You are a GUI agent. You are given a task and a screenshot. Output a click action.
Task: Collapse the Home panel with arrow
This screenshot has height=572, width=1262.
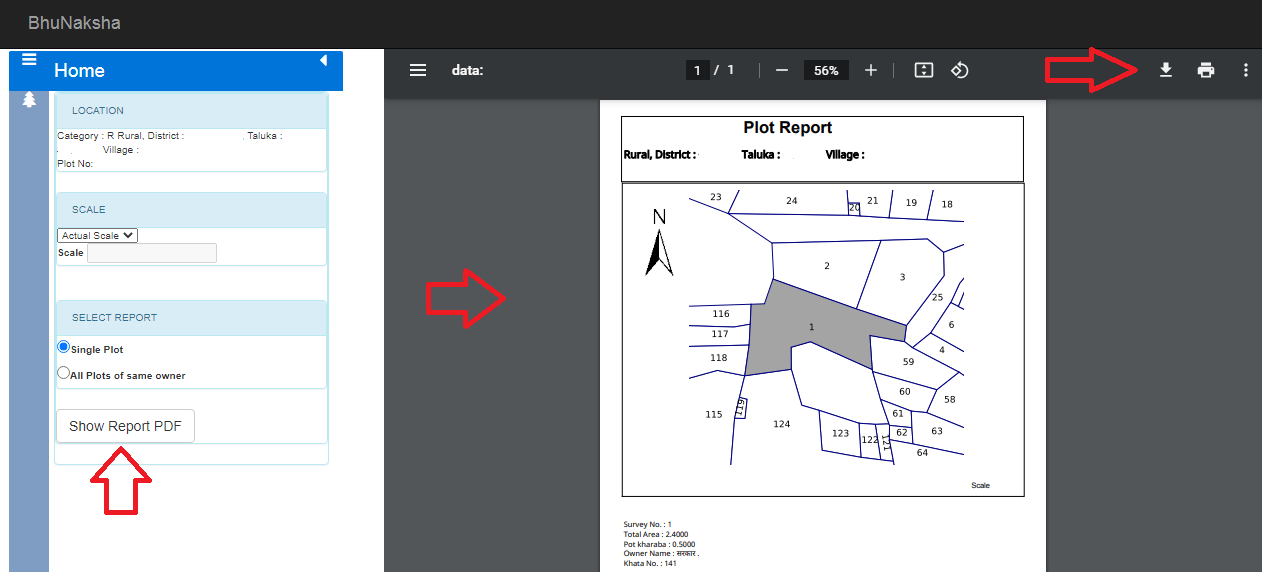point(323,61)
